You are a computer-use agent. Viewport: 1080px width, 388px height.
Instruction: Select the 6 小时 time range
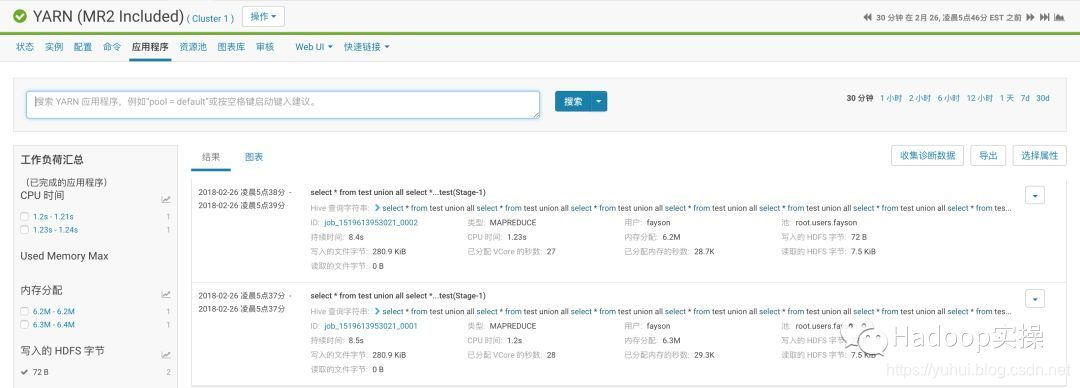[x=948, y=99]
